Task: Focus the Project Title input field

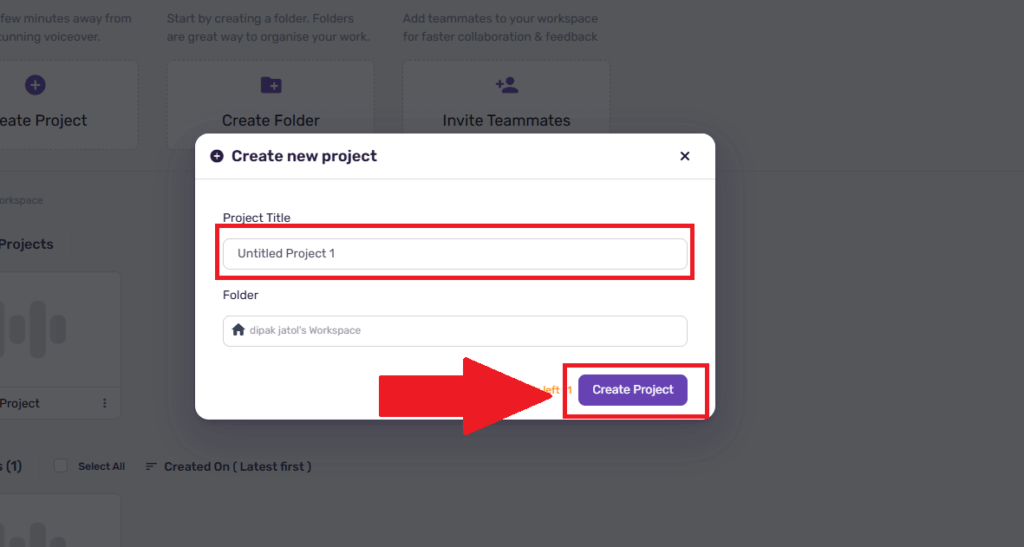Action: pos(455,253)
